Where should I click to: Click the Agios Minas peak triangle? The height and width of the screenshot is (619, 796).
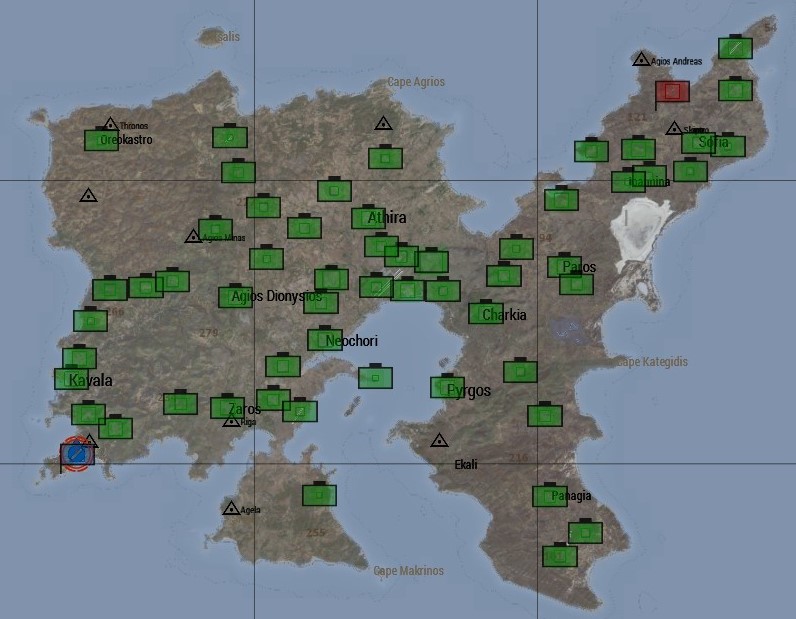tap(193, 236)
